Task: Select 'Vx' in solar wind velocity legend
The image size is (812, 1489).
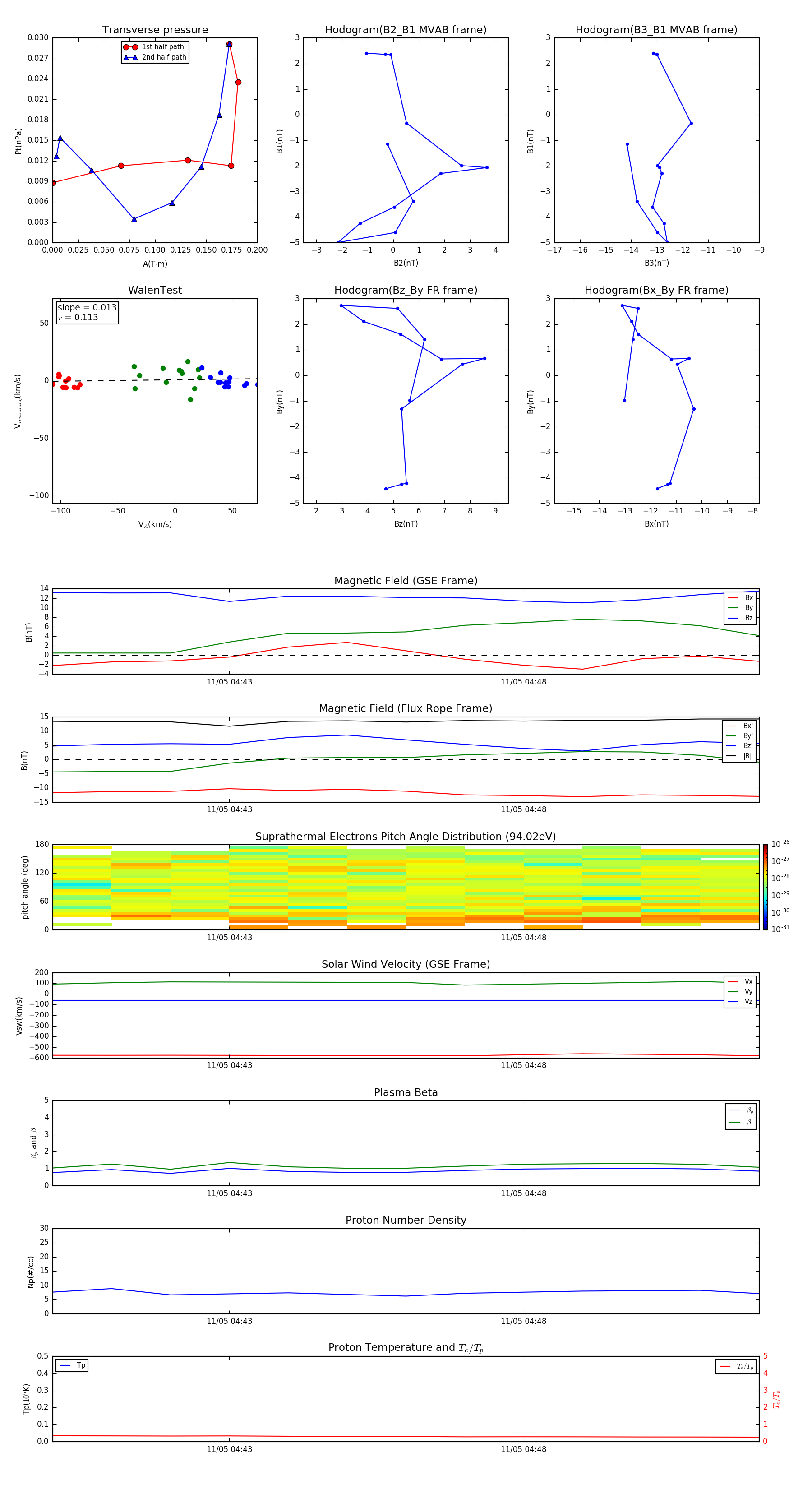Action: click(740, 981)
